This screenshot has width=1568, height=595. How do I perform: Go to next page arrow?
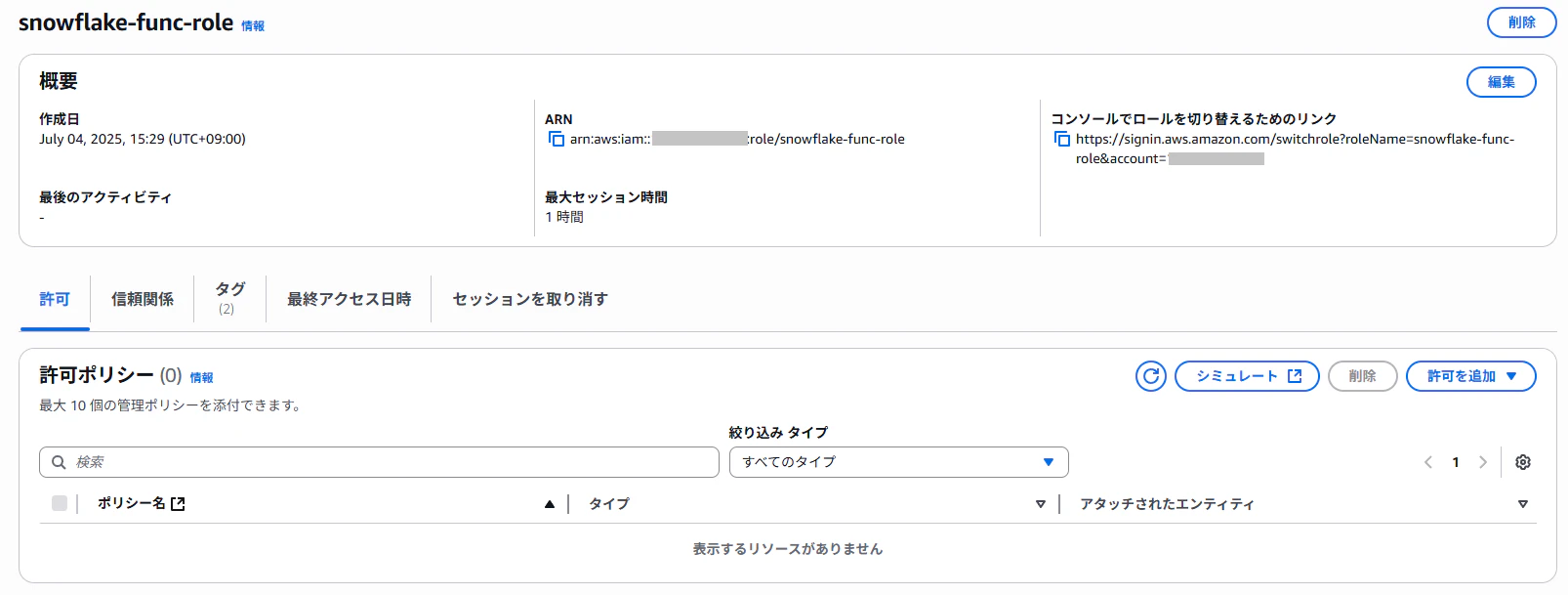pyautogui.click(x=1482, y=462)
